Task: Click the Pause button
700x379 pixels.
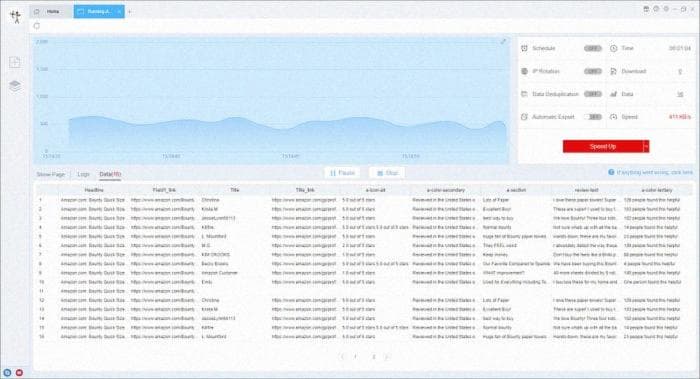Action: 342,173
